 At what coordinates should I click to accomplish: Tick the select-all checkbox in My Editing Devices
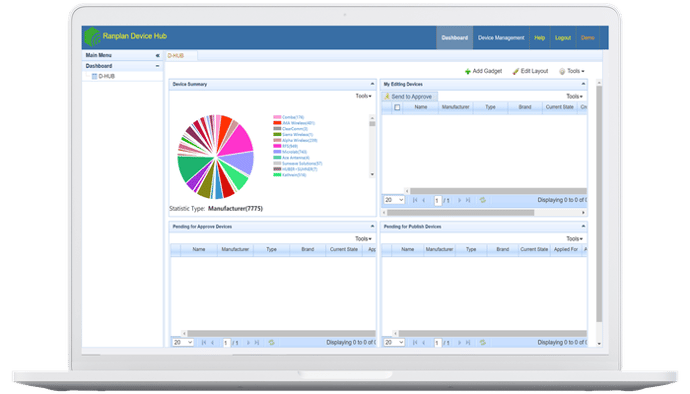[x=397, y=107]
